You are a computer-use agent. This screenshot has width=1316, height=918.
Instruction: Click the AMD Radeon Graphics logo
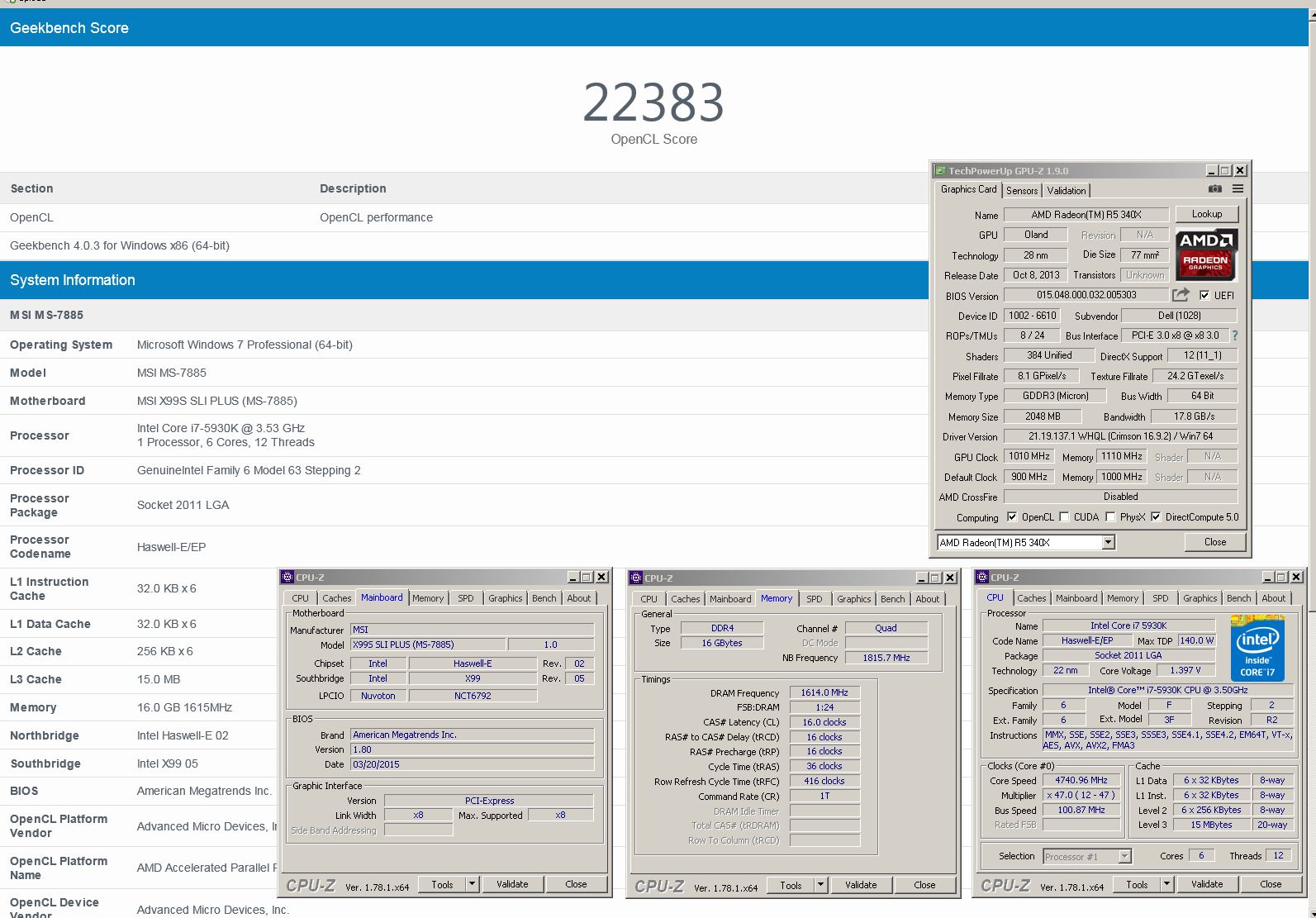(x=1206, y=254)
